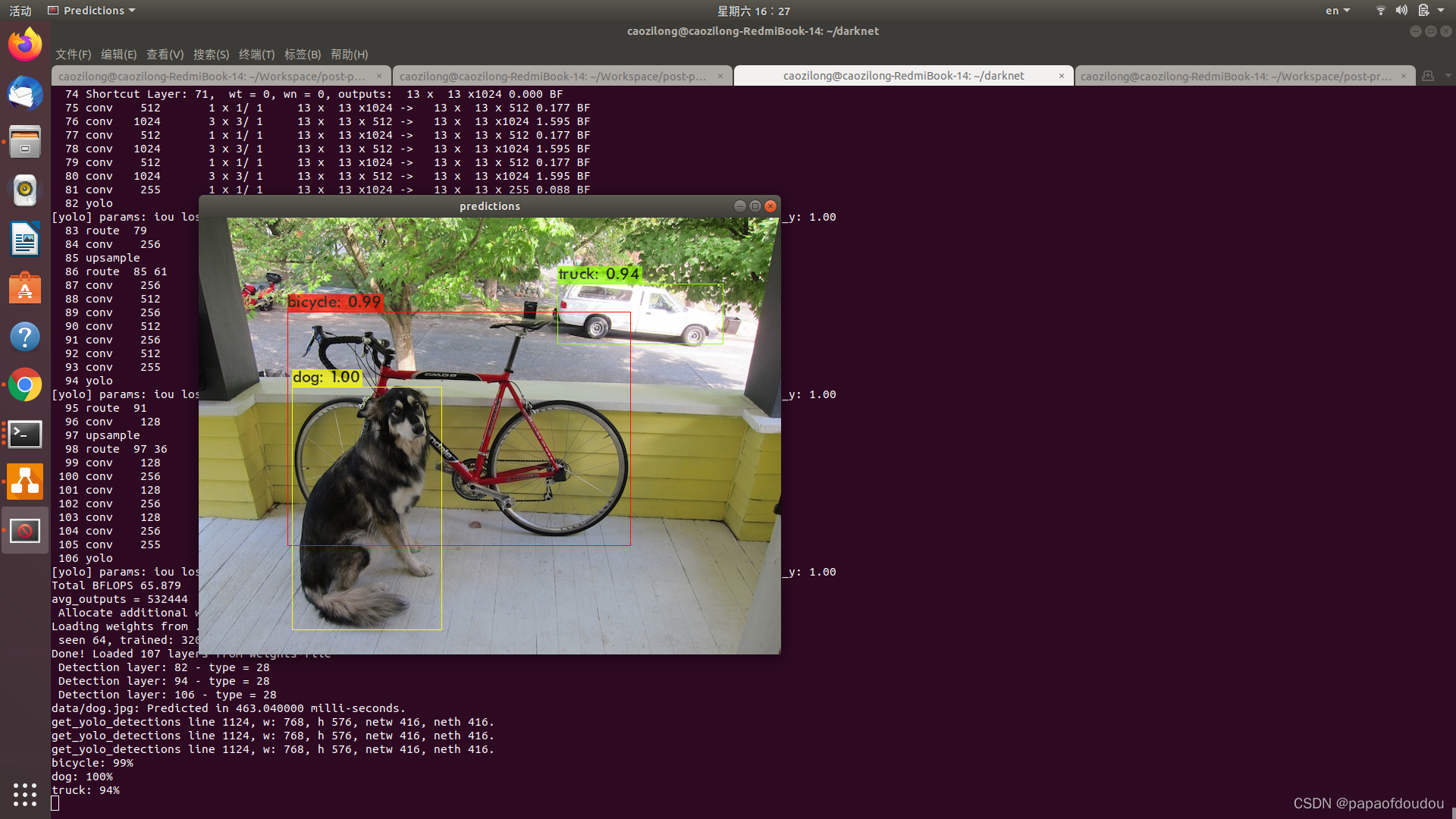The height and width of the screenshot is (819, 1456).
Task: Open new terminal tab button
Action: click(x=1428, y=76)
